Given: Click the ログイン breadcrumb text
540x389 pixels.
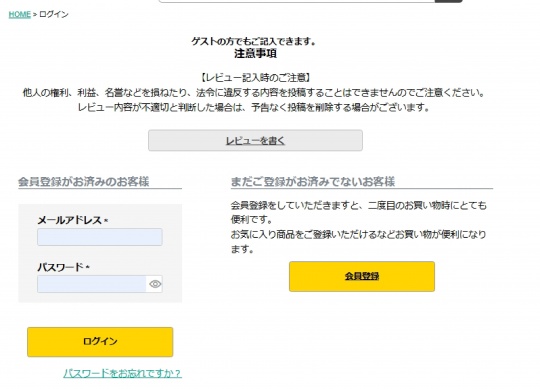Looking at the screenshot, I should coord(54,14).
